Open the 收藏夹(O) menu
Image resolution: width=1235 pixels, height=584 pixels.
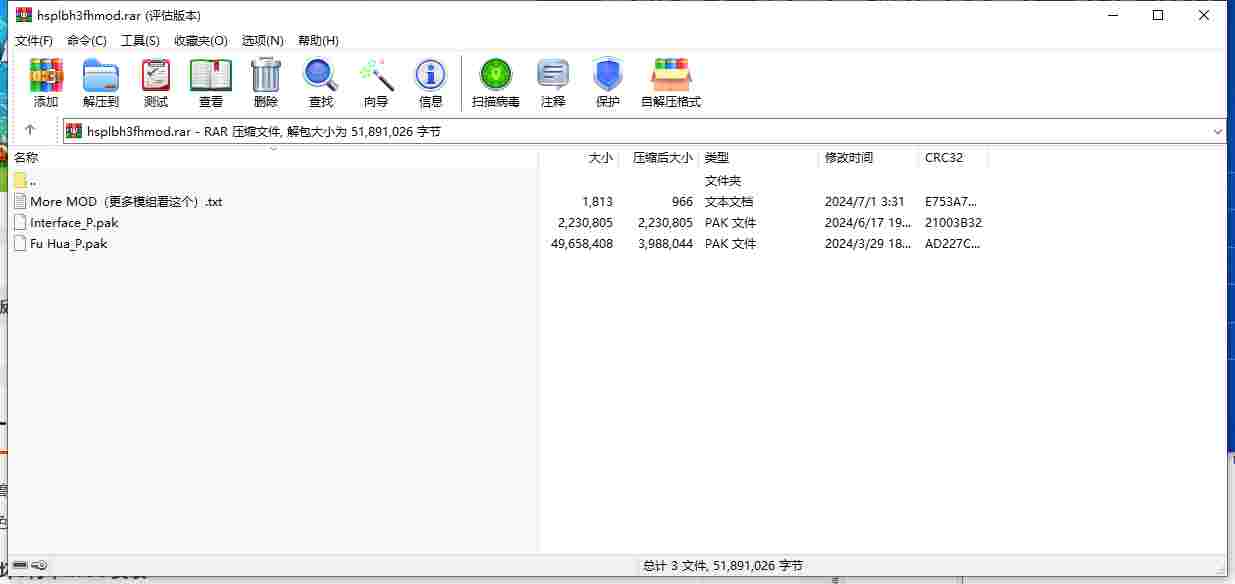(201, 40)
